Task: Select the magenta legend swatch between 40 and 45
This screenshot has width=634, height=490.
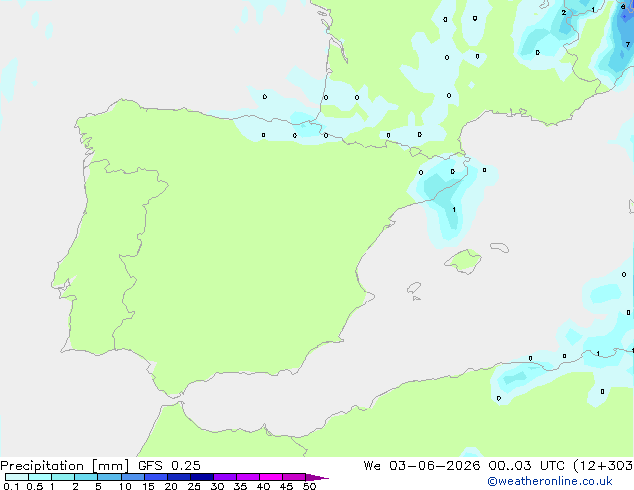Action: click(271, 477)
